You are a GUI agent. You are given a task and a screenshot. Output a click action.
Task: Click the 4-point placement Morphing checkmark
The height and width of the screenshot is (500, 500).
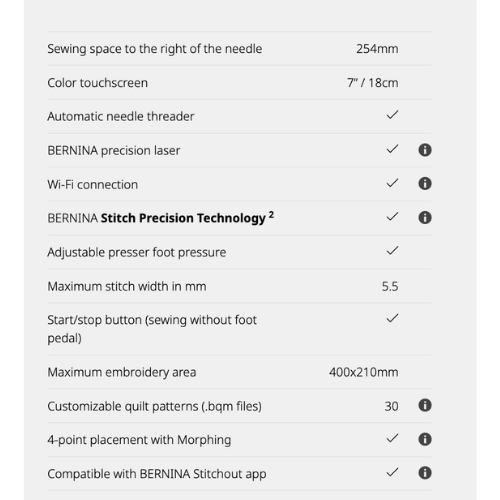point(392,438)
